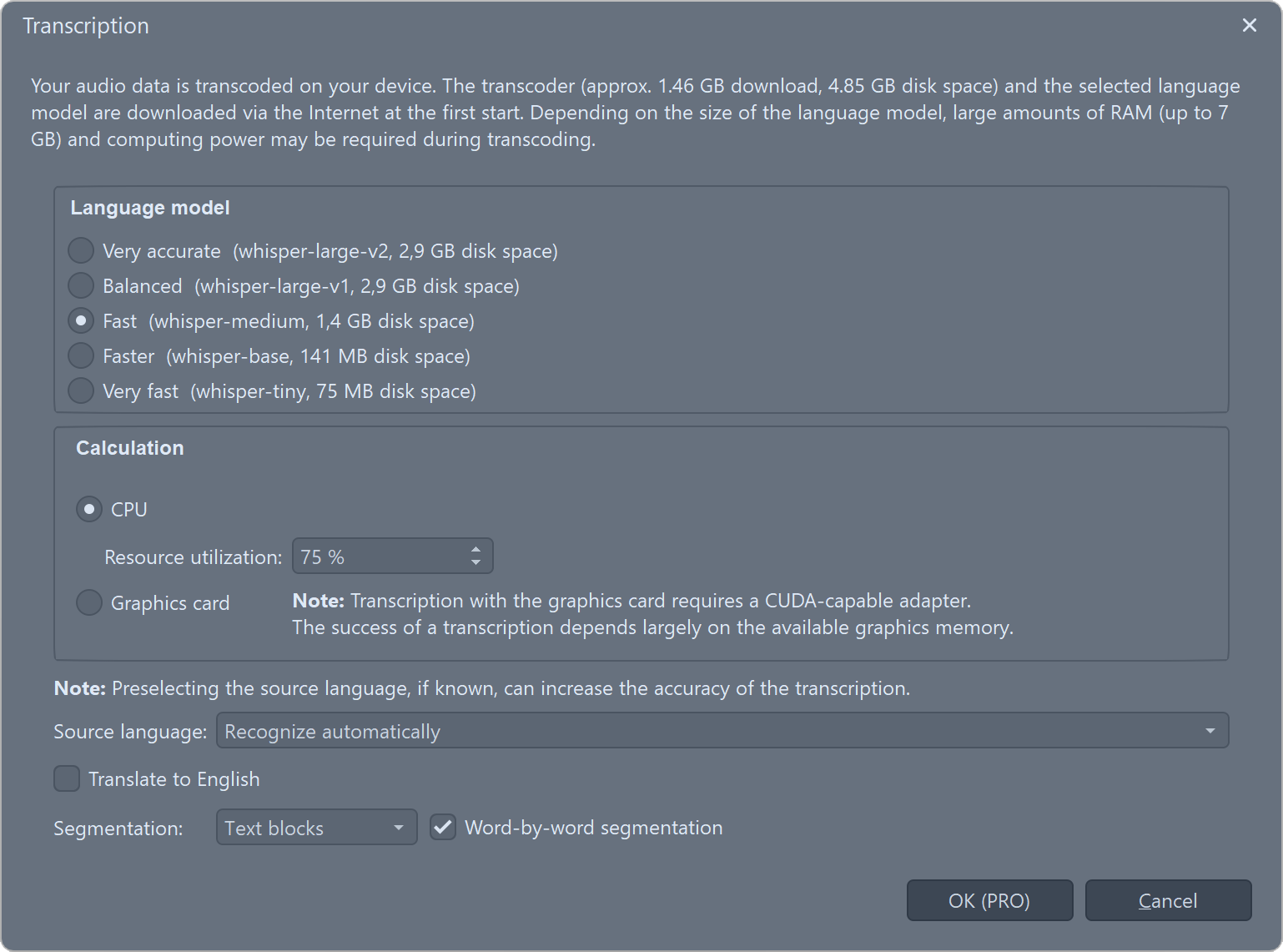Click the Cancel button
The height and width of the screenshot is (952, 1283).
point(1168,900)
